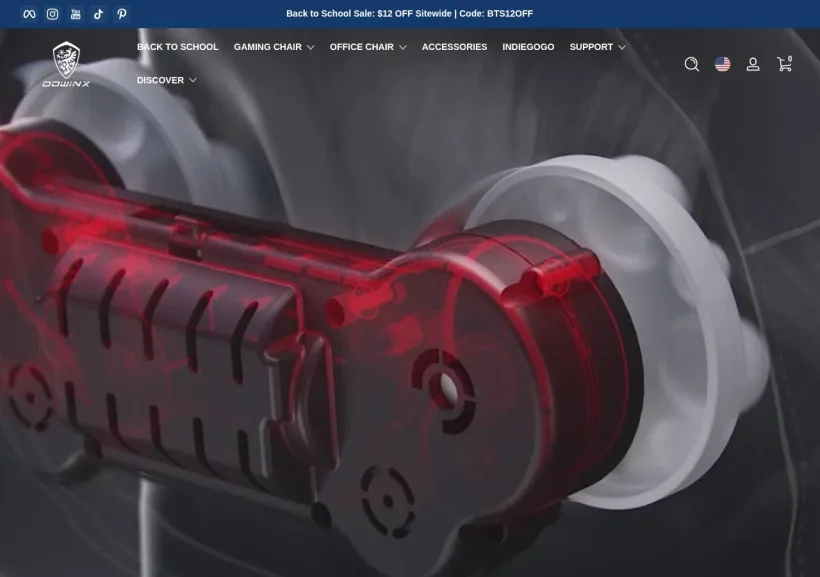The image size is (820, 577).
Task: Go to Back to School page
Action: coord(178,47)
